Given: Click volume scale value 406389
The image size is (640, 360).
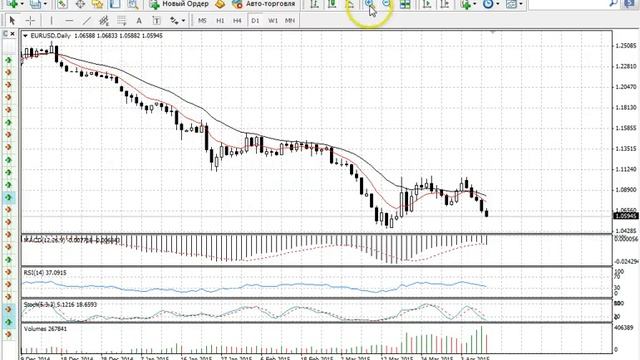Looking at the screenshot, I should point(625,327).
